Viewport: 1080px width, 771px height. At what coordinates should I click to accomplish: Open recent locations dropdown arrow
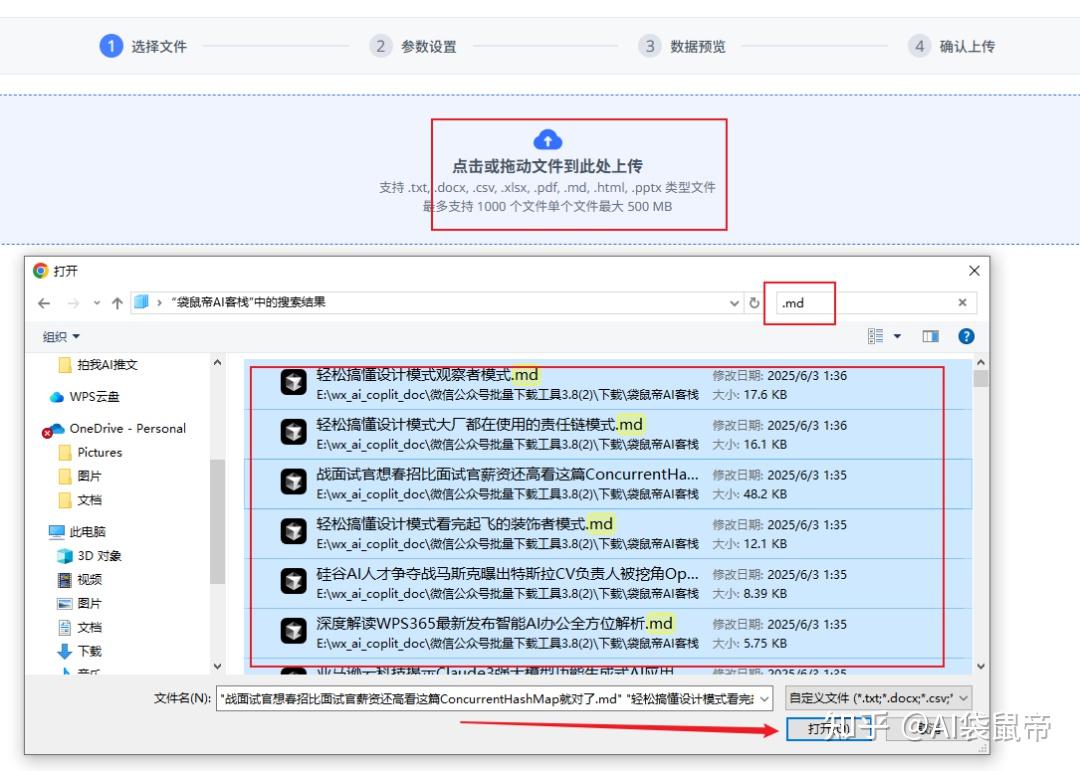tap(96, 302)
